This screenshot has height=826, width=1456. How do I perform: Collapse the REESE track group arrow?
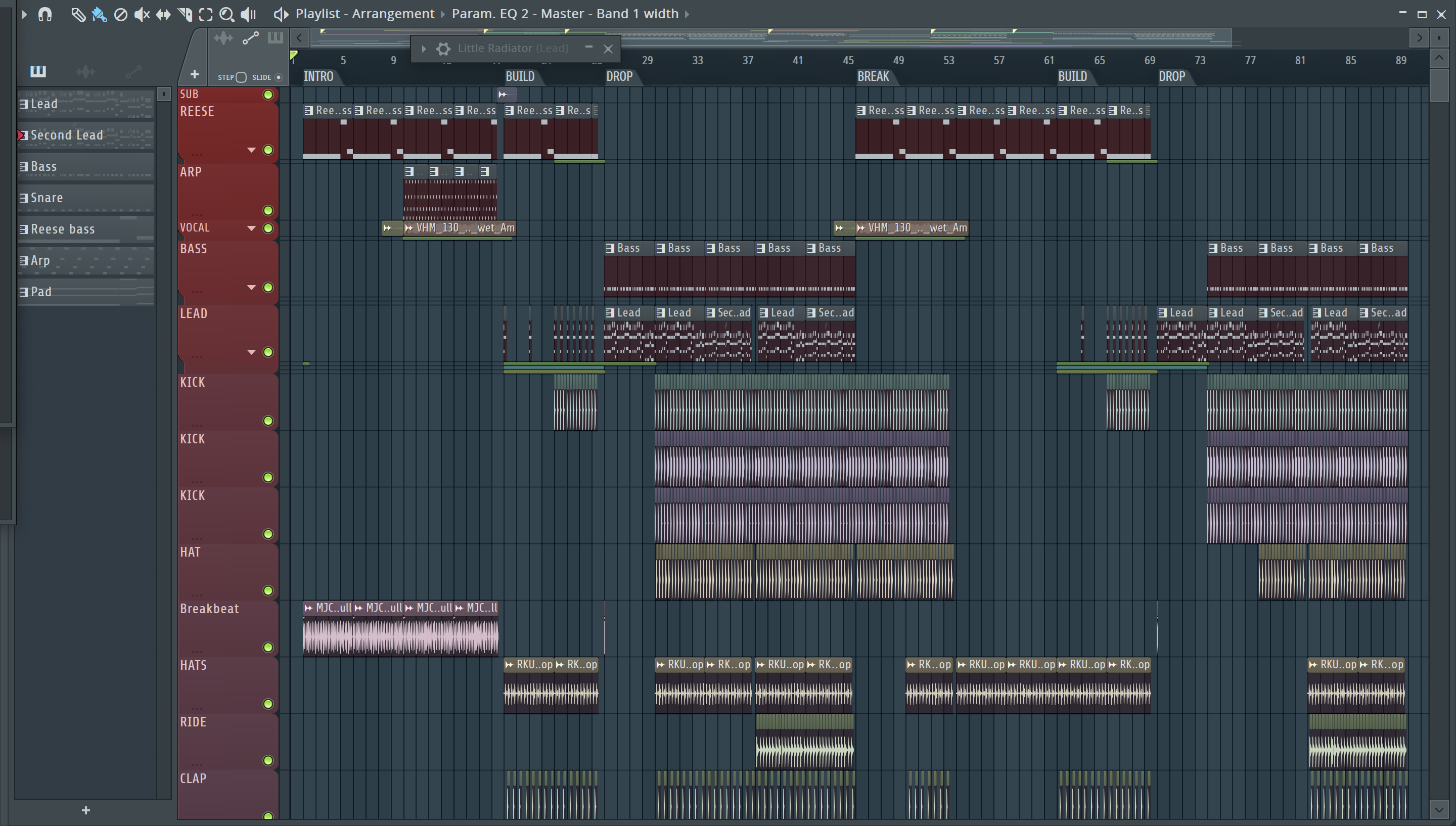point(251,150)
